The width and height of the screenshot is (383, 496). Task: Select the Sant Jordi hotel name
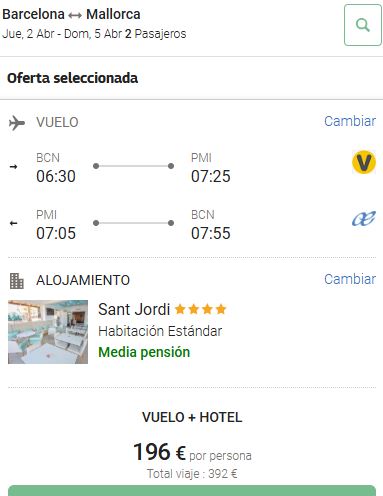pyautogui.click(x=134, y=309)
